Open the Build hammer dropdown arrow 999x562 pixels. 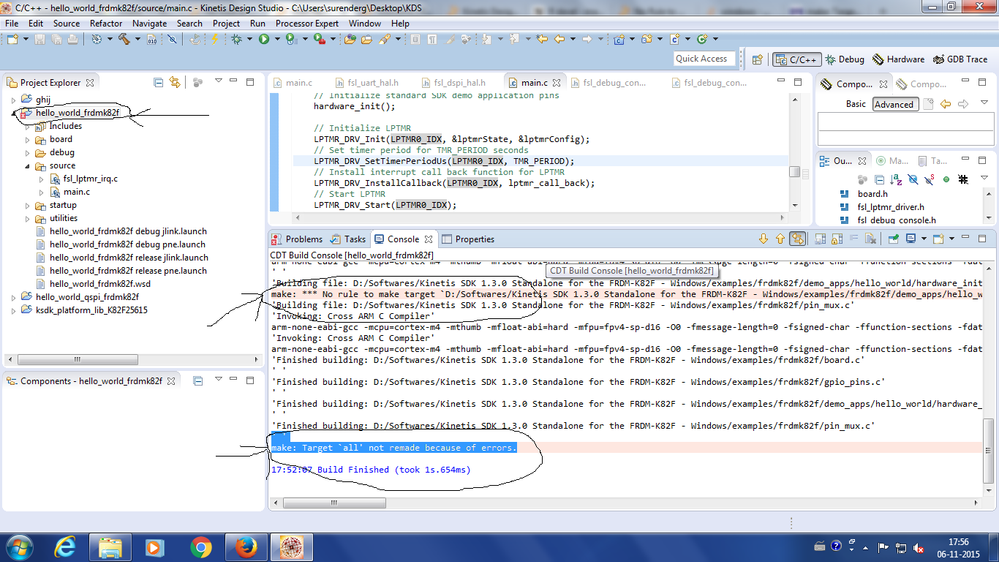[x=137, y=40]
